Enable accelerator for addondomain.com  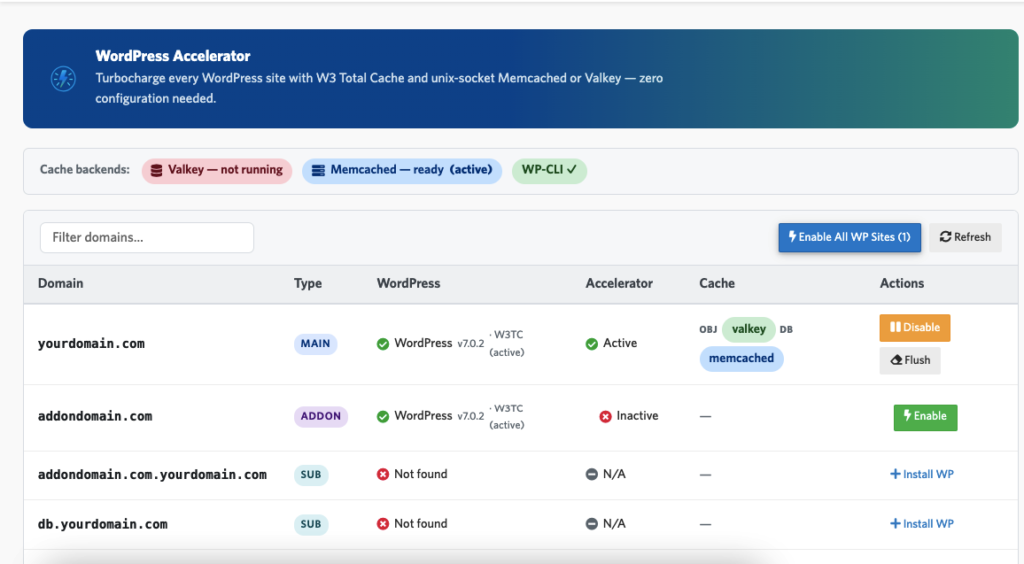pyautogui.click(x=925, y=417)
